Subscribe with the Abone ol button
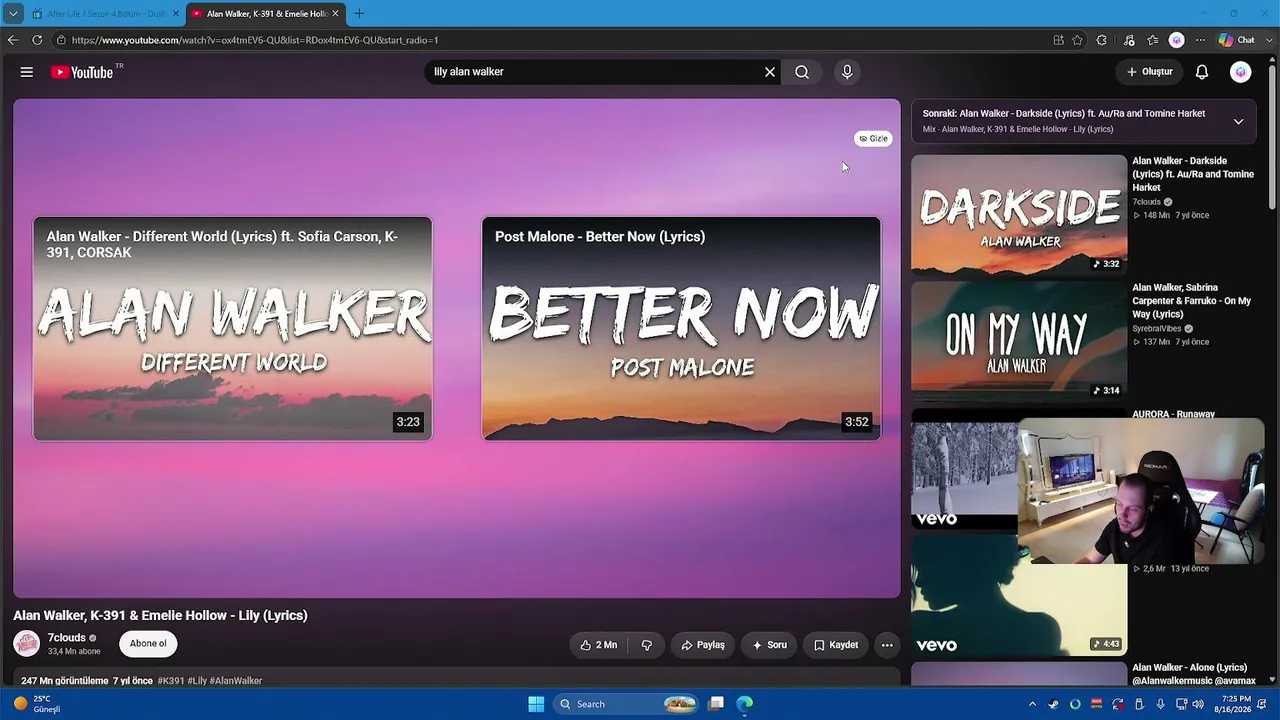Screen dimensions: 1280x720 pos(148,644)
